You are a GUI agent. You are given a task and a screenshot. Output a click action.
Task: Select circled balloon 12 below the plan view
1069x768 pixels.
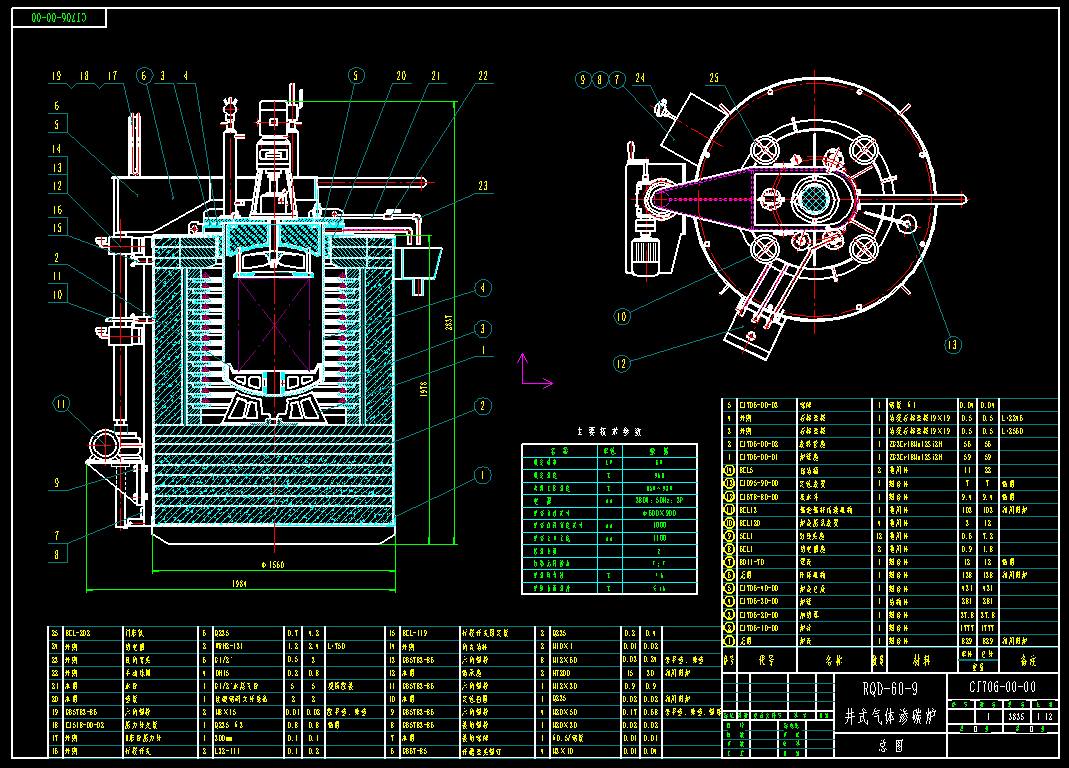click(621, 364)
